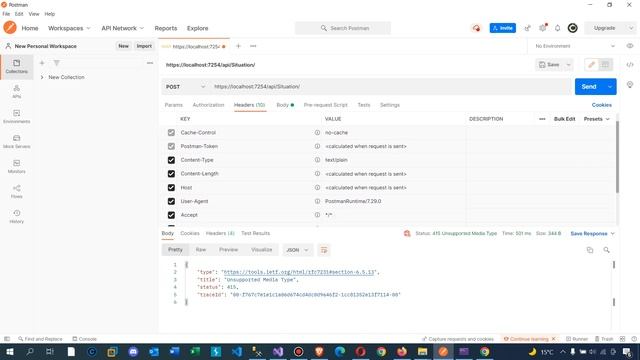Viewport: 640px width, 360px height.
Task: Expand the New Collection tree item
Action: click(42, 77)
